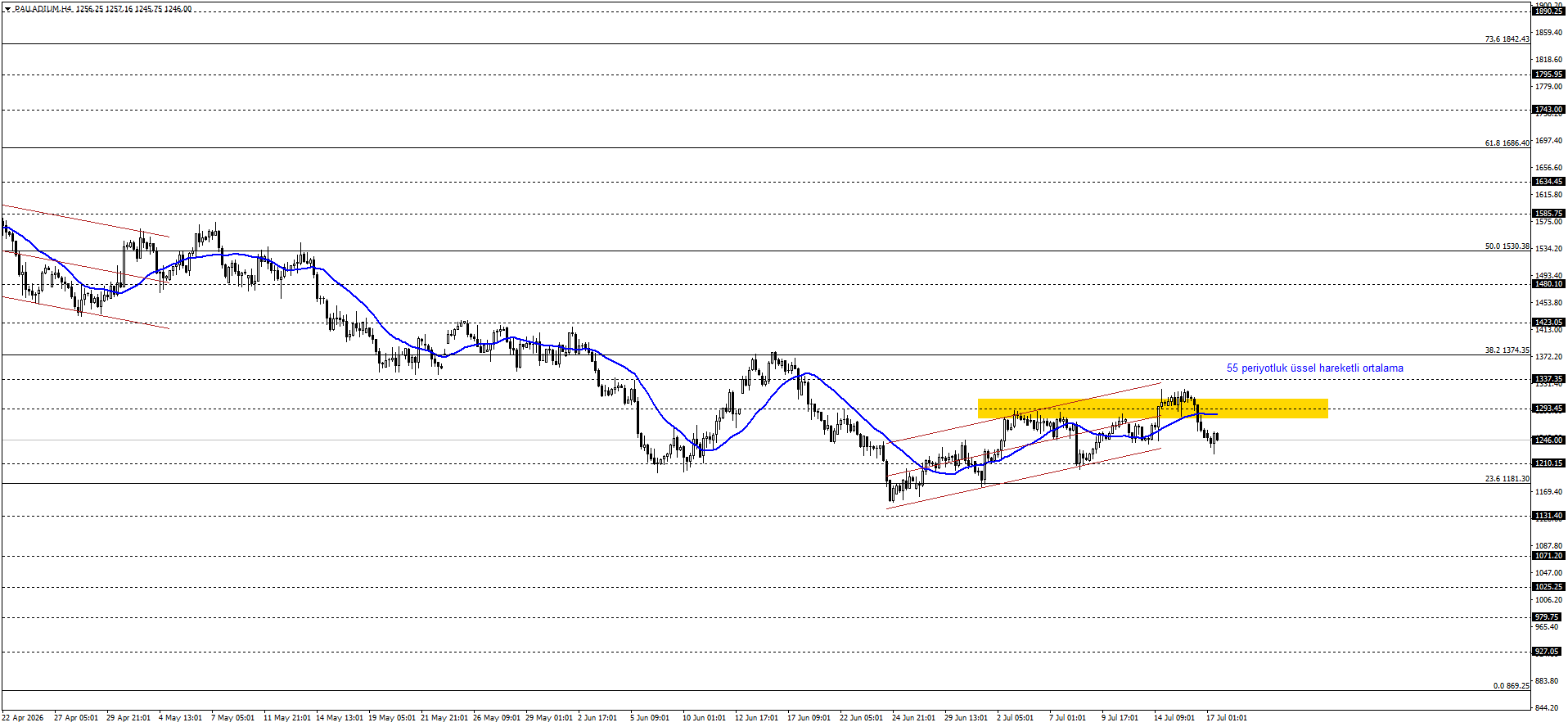
Task: Click the 927.05 price level tag
Action: coord(1547,652)
